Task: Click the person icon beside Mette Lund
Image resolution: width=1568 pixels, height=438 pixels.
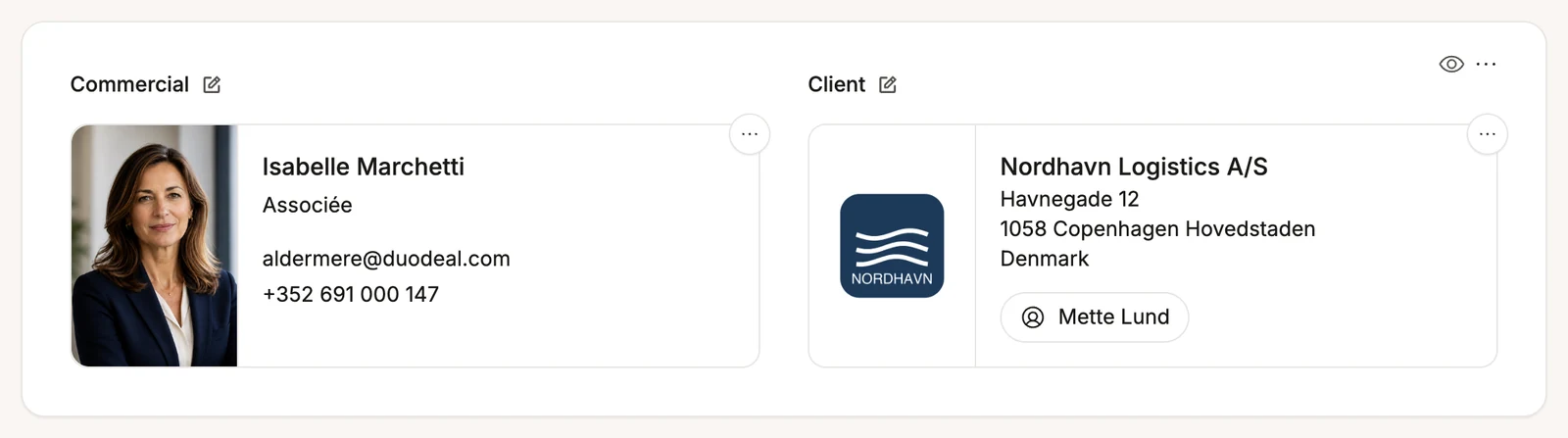Action: pos(1033,317)
